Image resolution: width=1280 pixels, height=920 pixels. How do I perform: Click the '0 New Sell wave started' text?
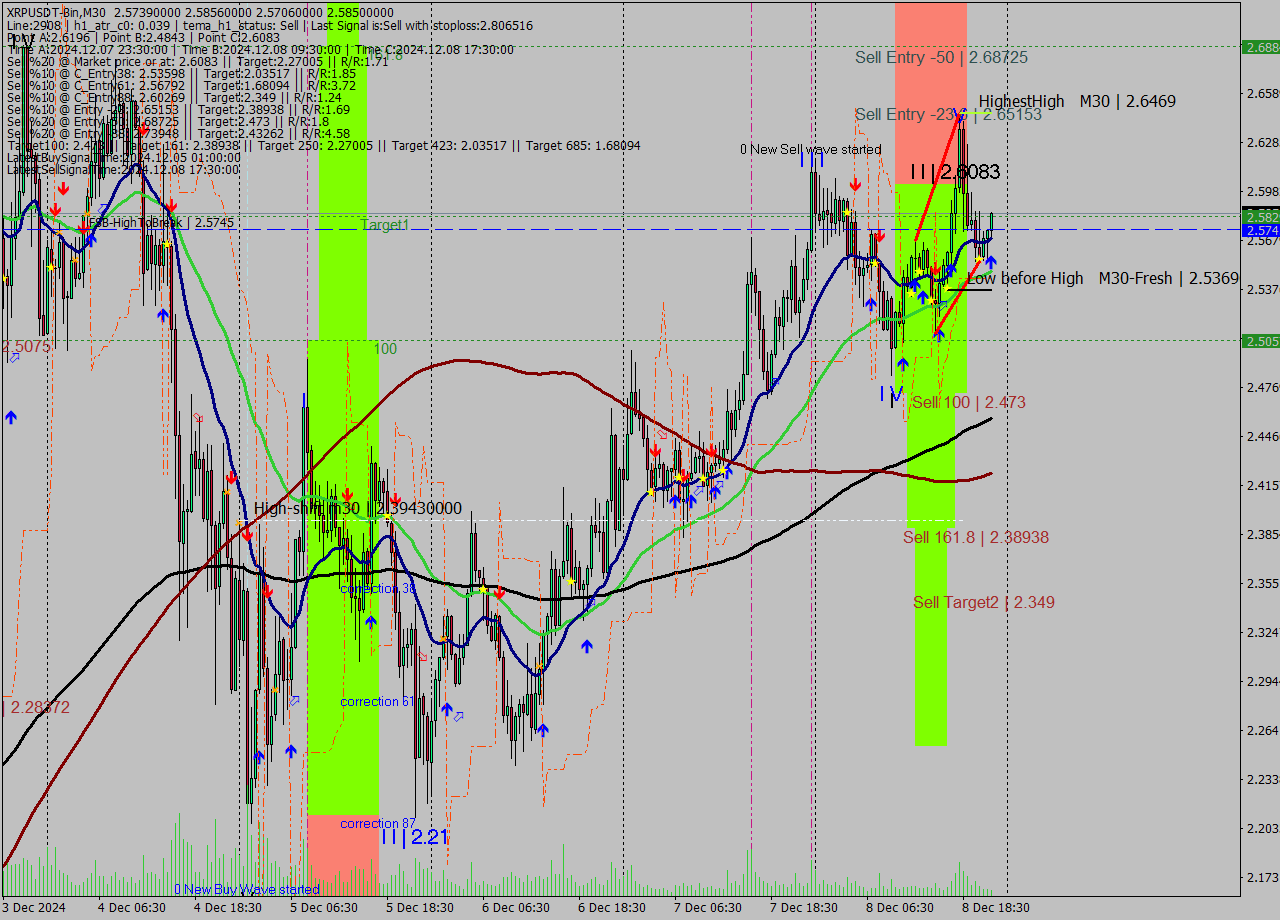click(810, 150)
